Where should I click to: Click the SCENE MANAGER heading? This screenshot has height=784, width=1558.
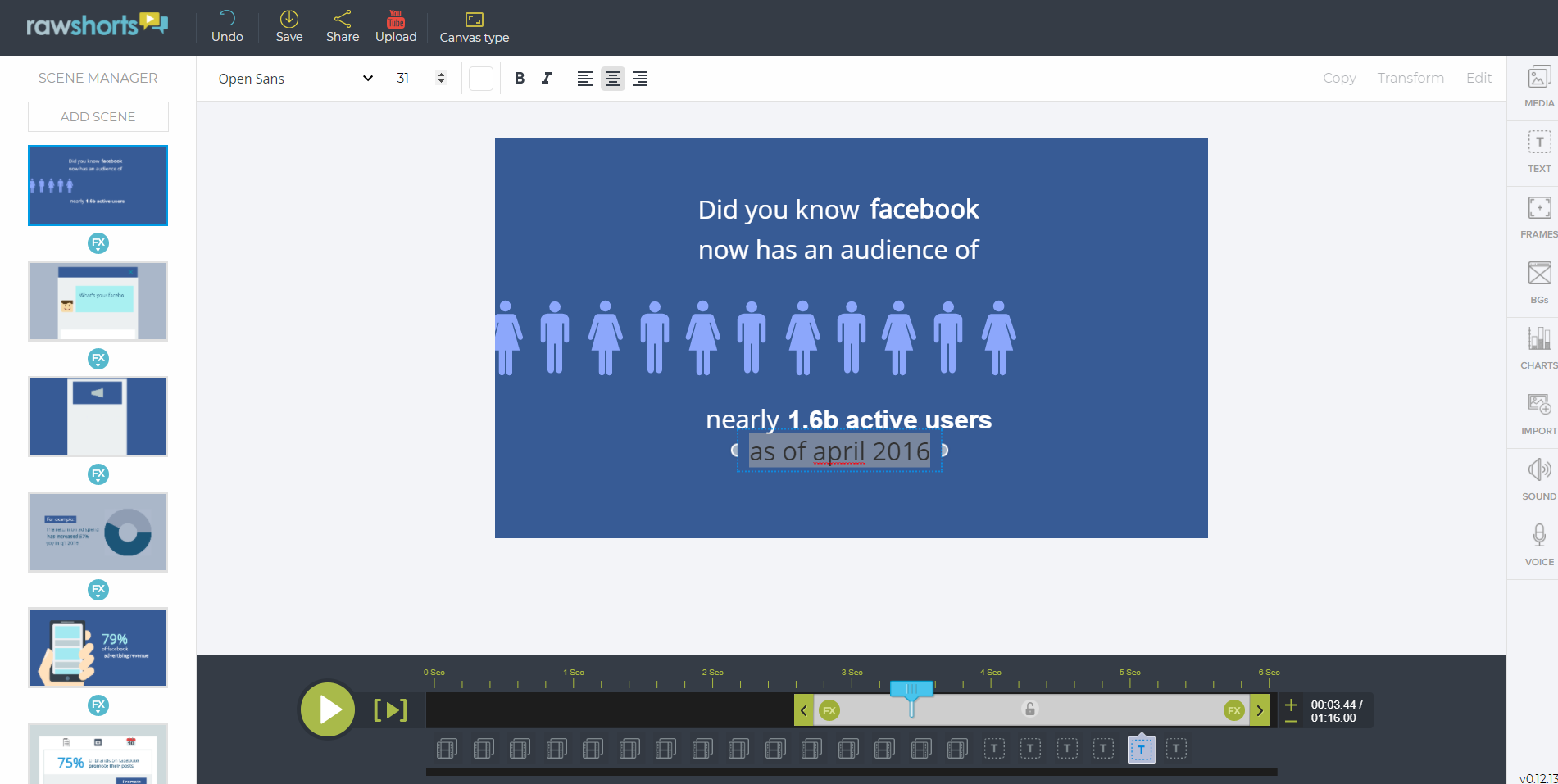tap(98, 78)
